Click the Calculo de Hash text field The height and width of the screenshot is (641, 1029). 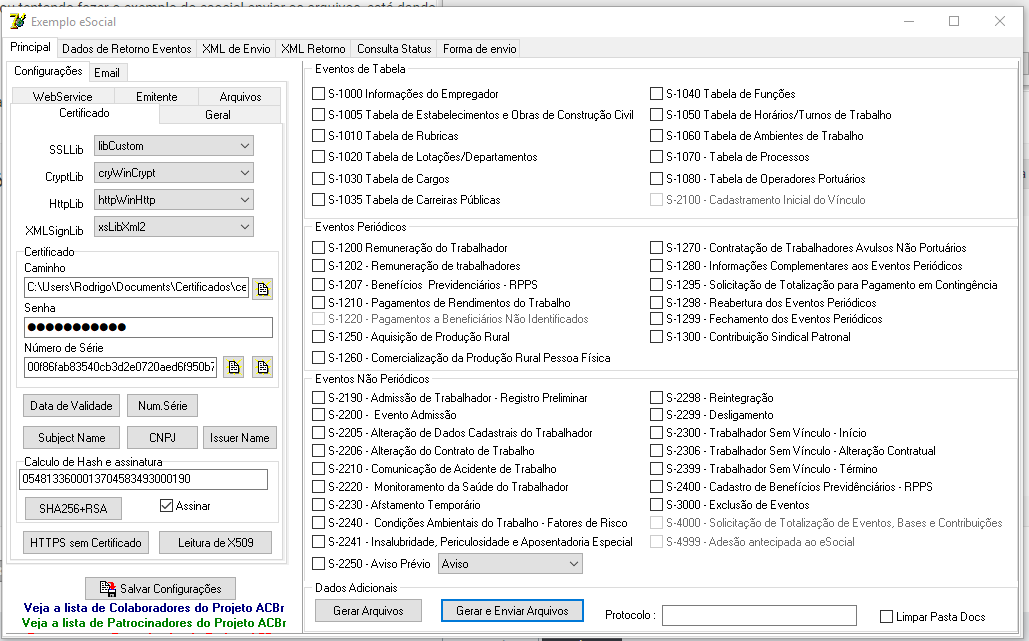[144, 479]
